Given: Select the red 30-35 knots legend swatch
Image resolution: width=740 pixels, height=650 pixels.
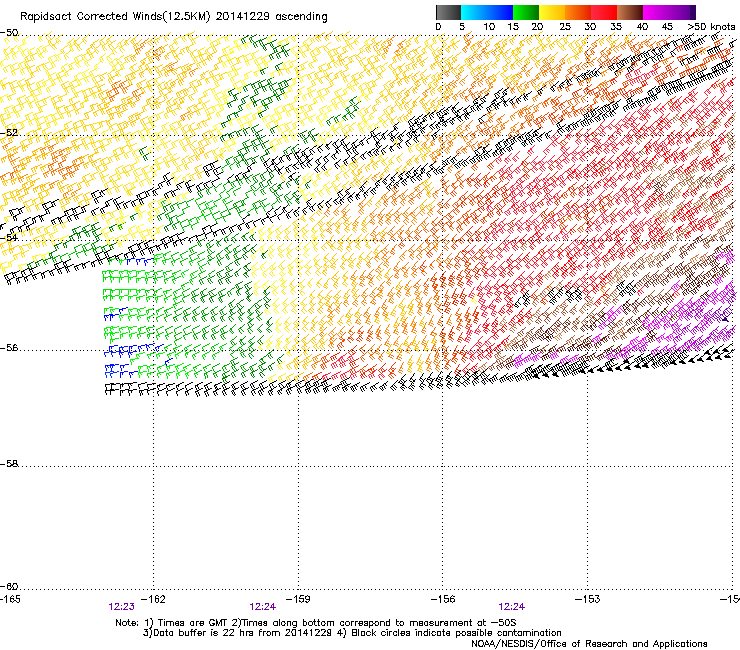Looking at the screenshot, I should [604, 12].
